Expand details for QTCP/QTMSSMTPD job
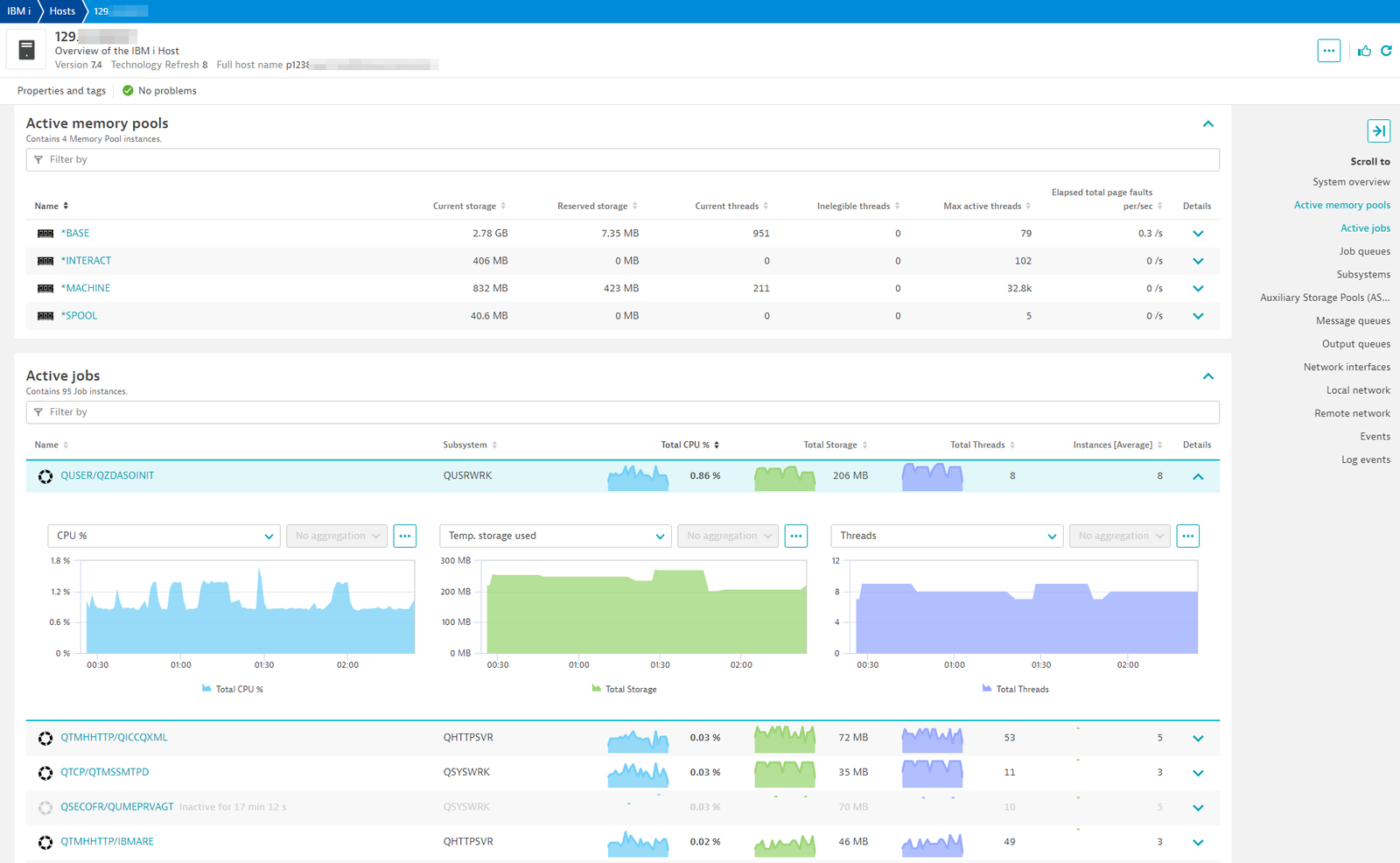This screenshot has width=1400, height=863. [1198, 773]
